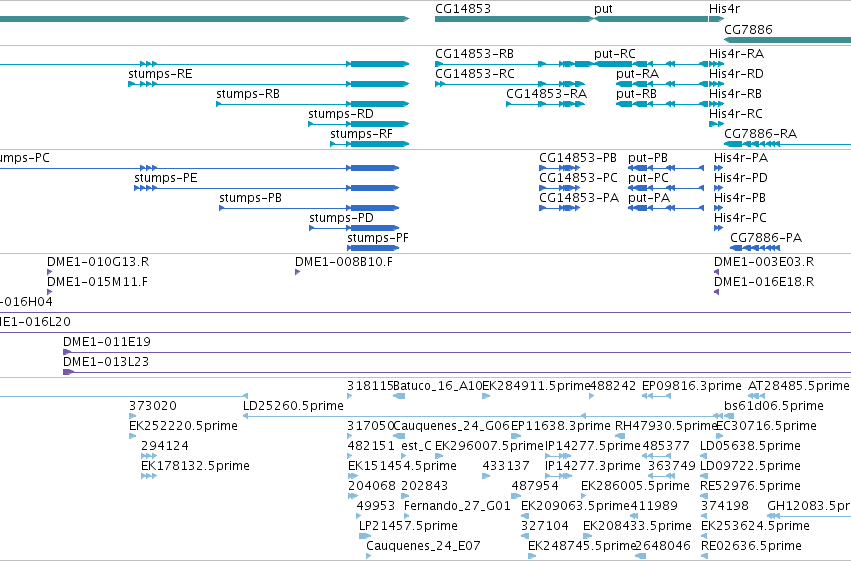
Task: Select LP21457.5prime EST label
Action: [408, 526]
